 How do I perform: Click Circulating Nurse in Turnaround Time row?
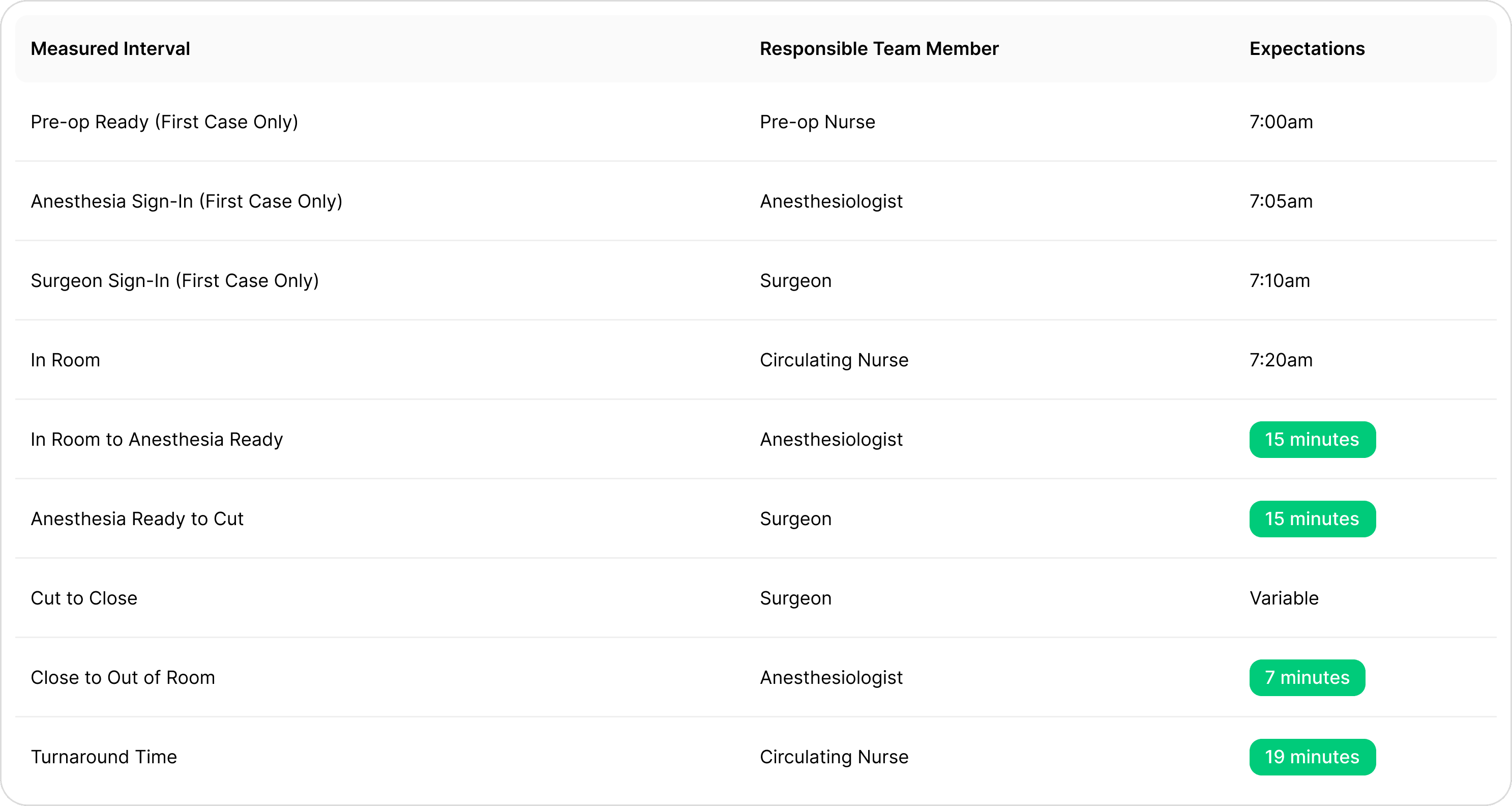834,757
